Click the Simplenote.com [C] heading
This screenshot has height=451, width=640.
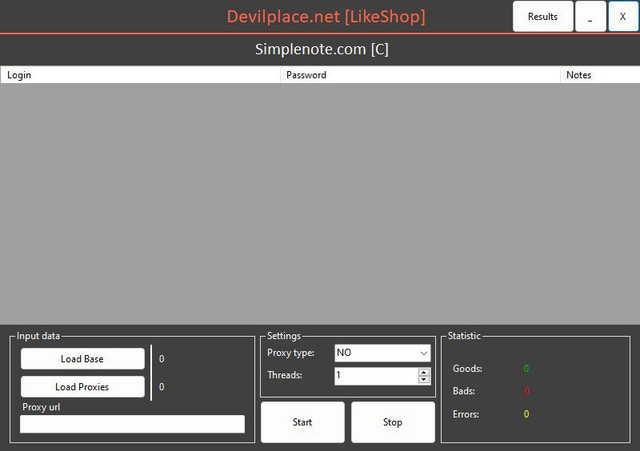click(322, 49)
